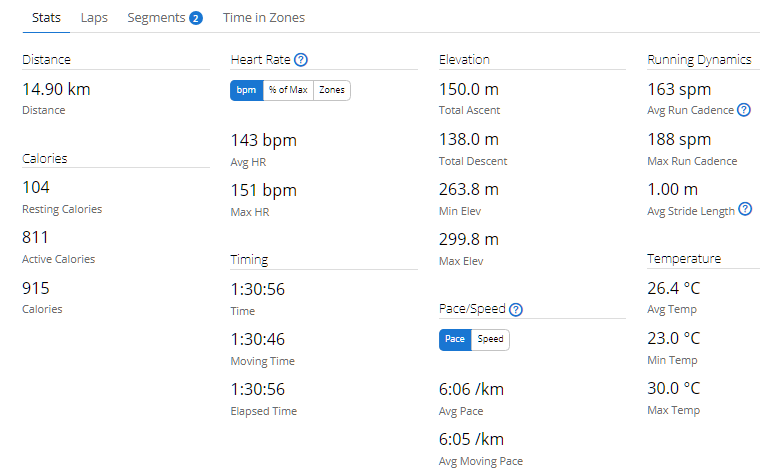Open the Stats tab
The height and width of the screenshot is (474, 760).
[46, 18]
